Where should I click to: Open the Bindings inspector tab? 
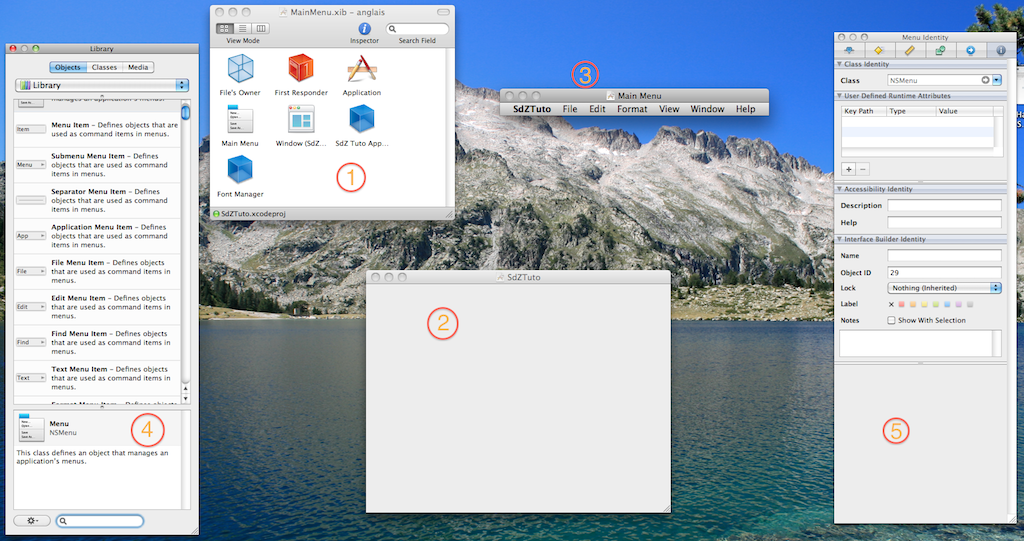coord(940,50)
